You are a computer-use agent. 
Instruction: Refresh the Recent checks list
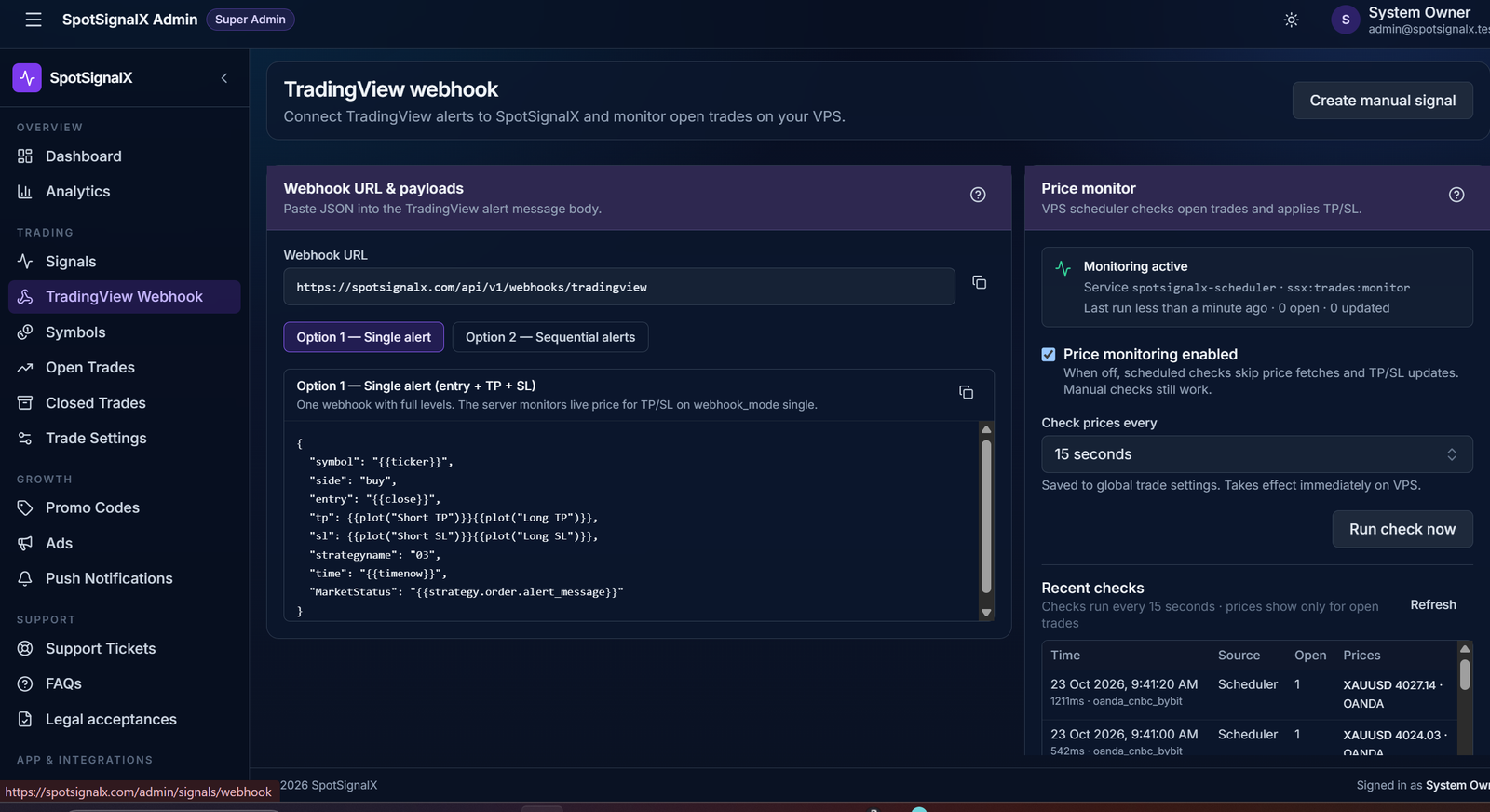pyautogui.click(x=1432, y=605)
